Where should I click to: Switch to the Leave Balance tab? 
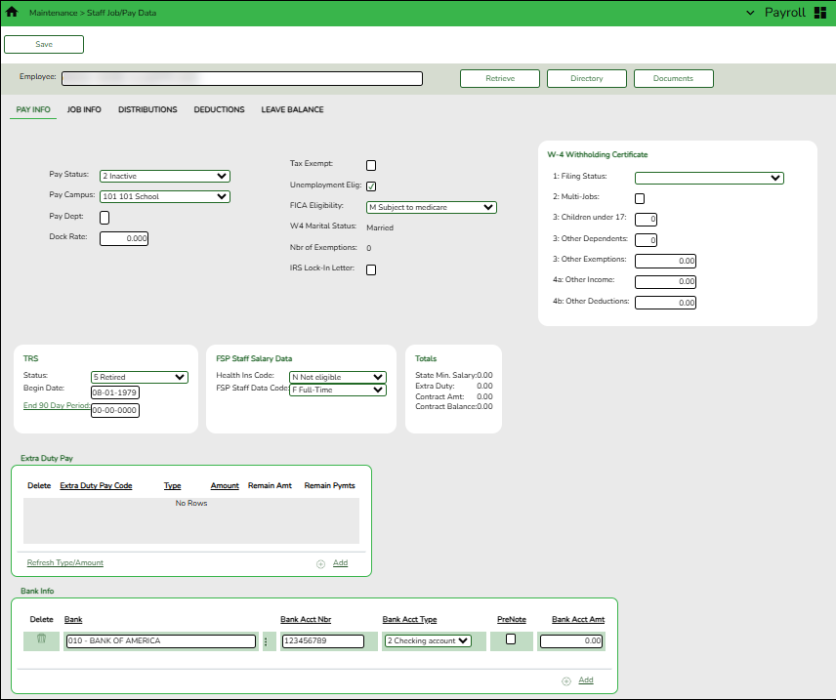(292, 109)
